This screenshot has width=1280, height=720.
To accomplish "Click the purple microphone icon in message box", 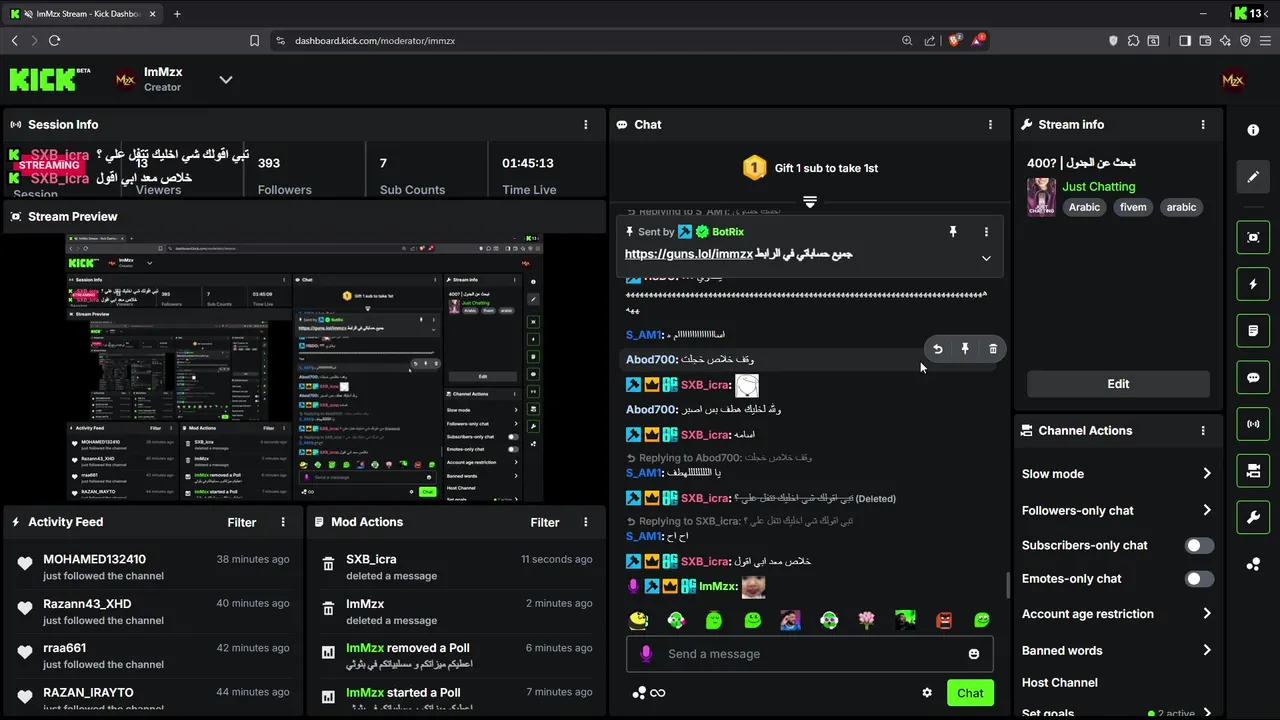I will coord(646,654).
